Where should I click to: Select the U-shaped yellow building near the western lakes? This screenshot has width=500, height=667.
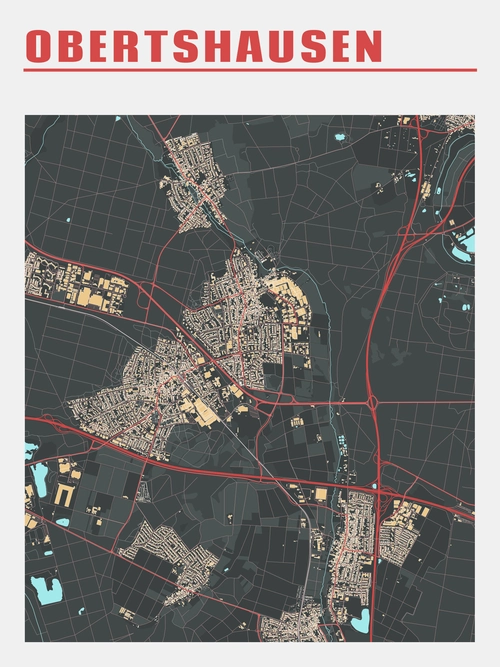tap(63, 495)
